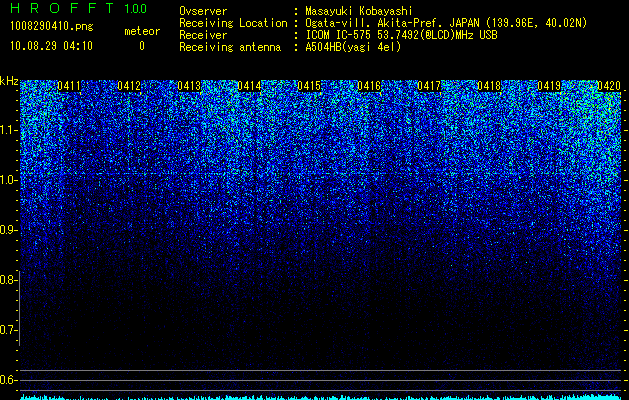The height and width of the screenshot is (400, 629).
Task: Click the Receiving Location label
Action: point(233,23)
